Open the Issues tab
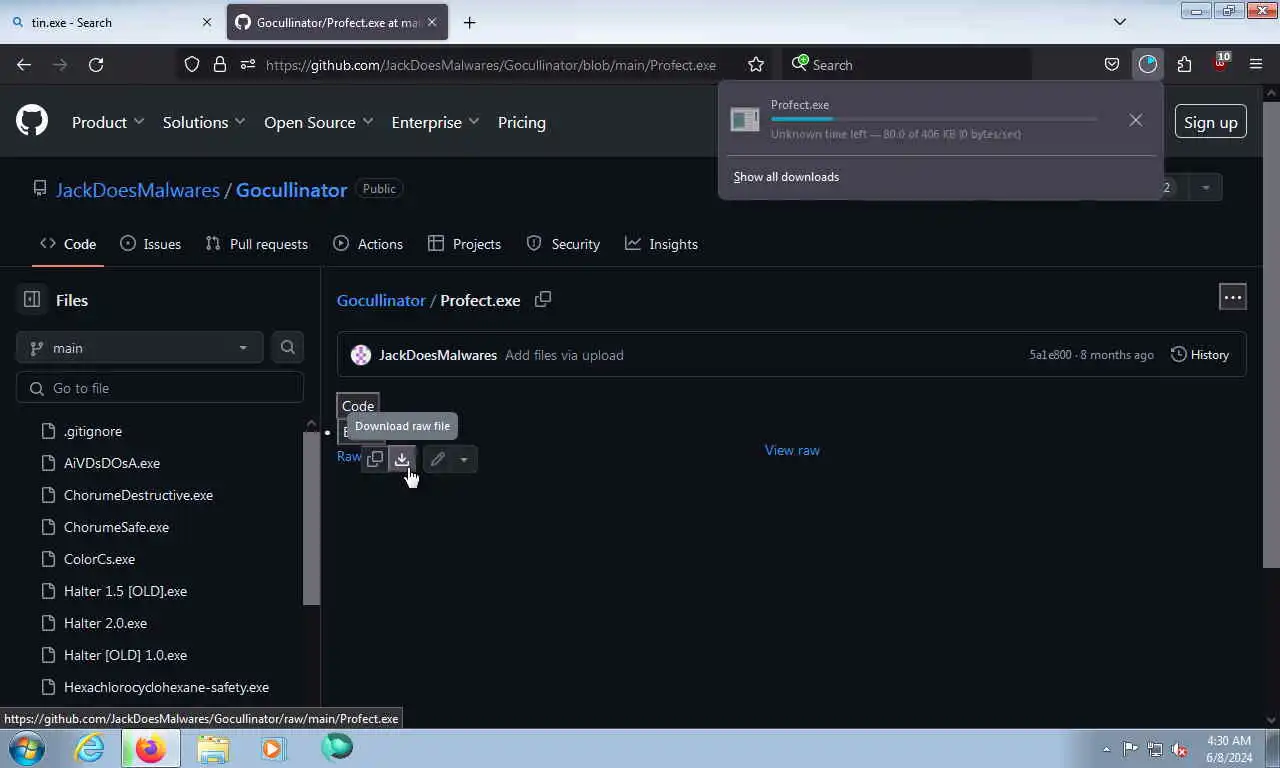The image size is (1280, 768). pyautogui.click(x=150, y=244)
